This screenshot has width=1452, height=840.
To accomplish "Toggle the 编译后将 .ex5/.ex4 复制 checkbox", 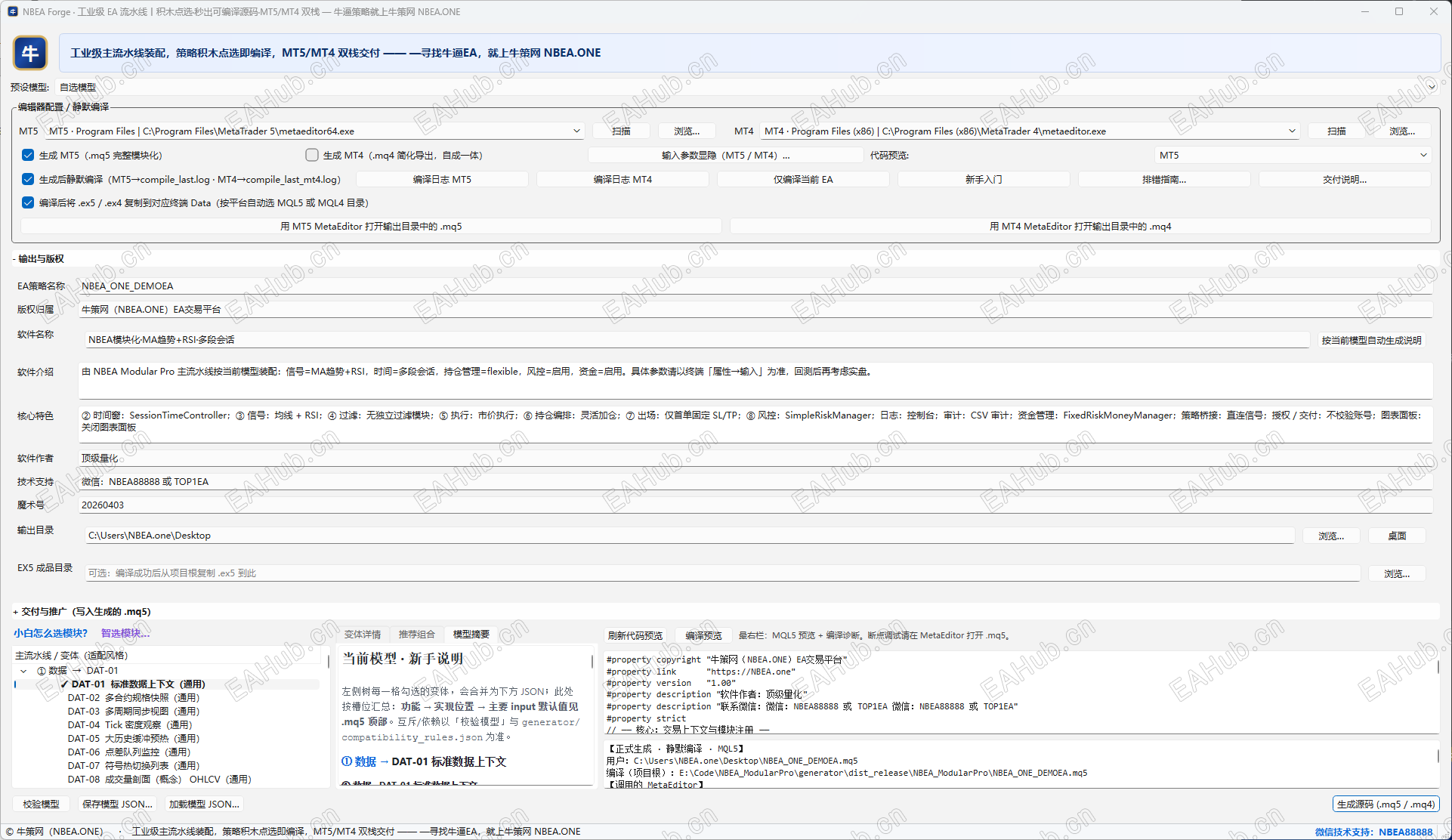I will 28,202.
